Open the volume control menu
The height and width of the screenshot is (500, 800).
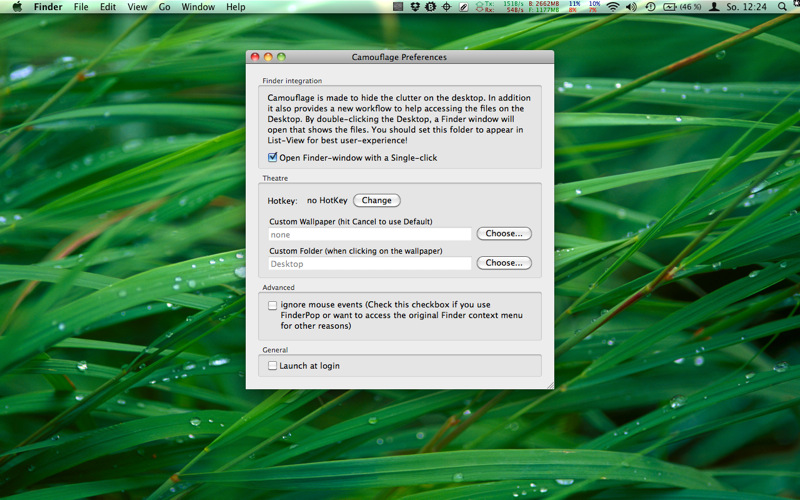[x=631, y=7]
